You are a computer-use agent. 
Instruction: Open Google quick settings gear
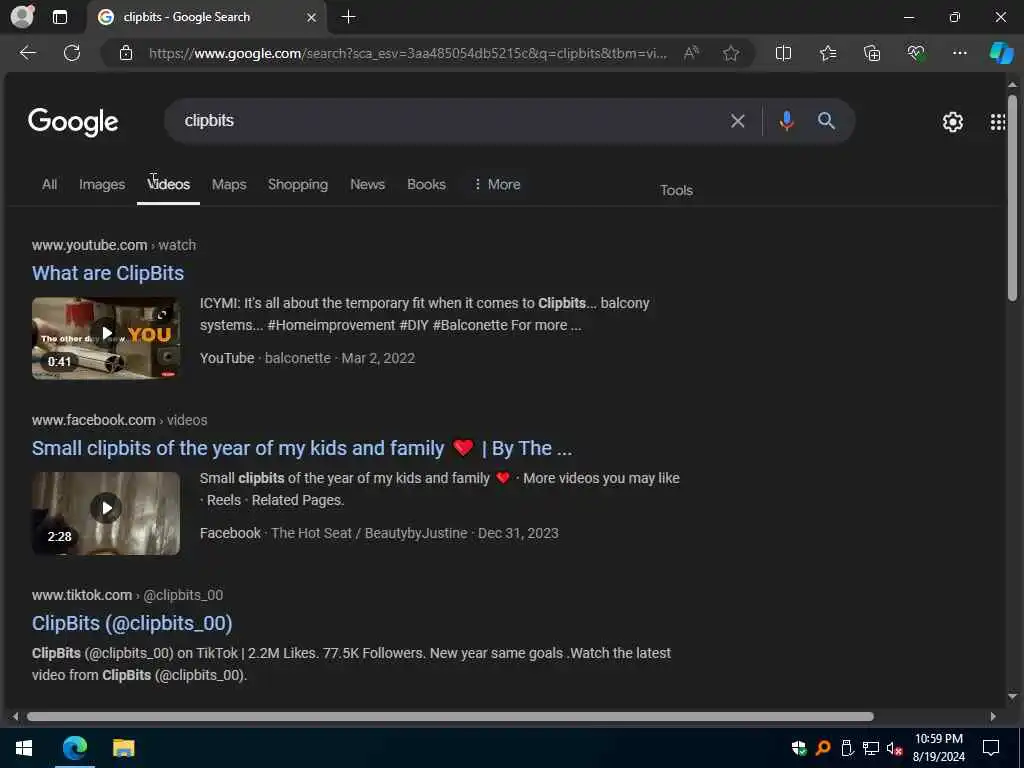tap(952, 121)
